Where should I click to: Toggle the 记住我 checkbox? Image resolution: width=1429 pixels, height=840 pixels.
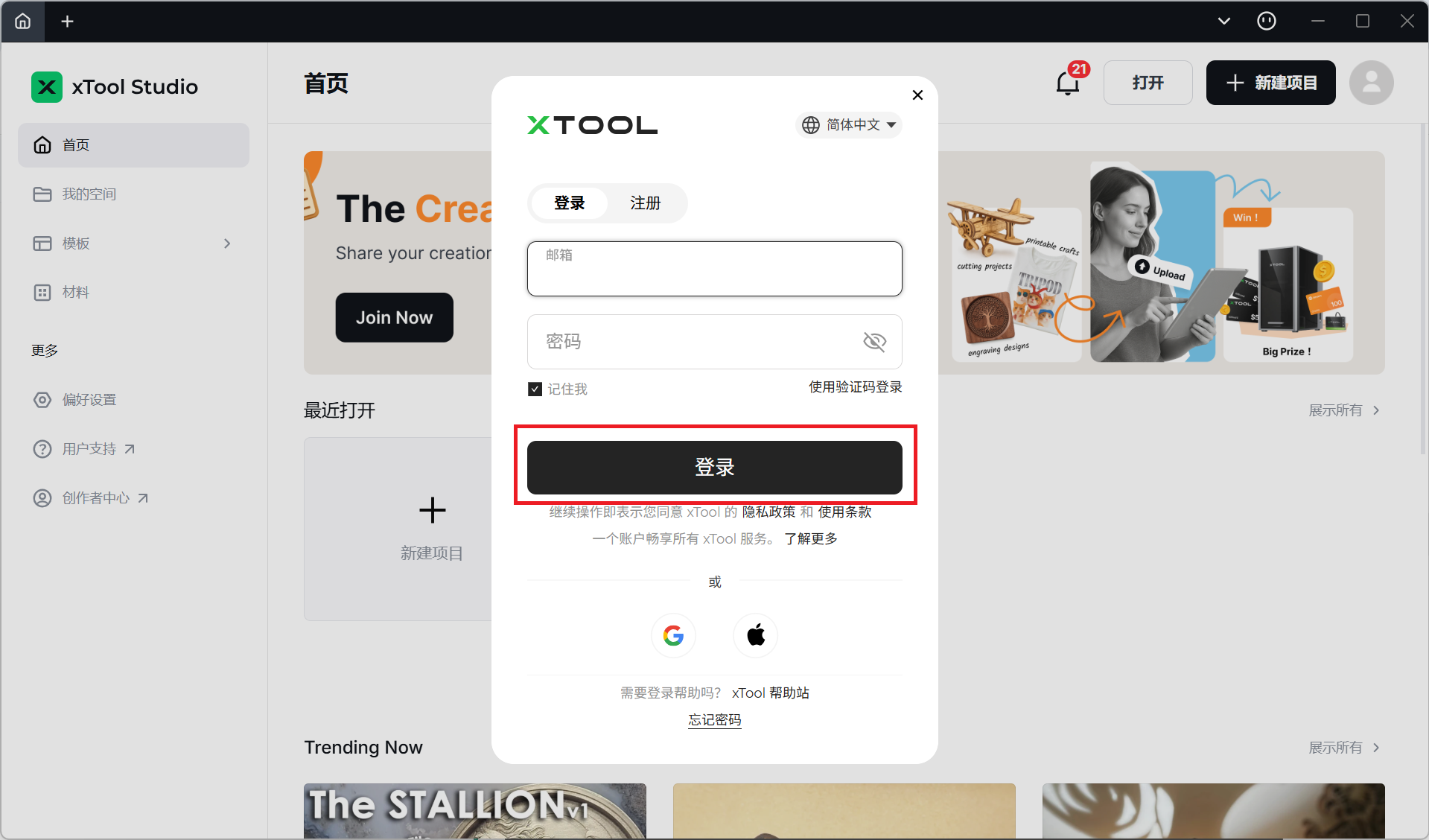[x=535, y=389]
